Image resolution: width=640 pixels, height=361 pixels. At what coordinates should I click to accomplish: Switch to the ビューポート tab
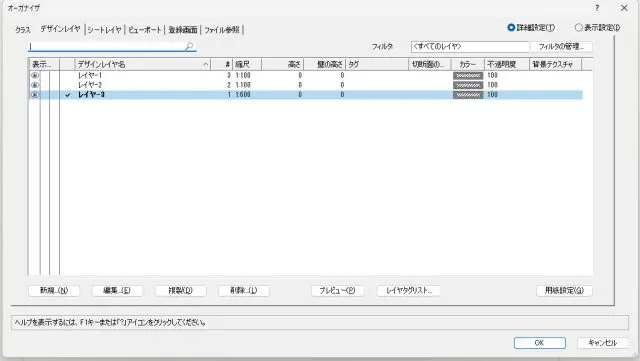point(145,30)
